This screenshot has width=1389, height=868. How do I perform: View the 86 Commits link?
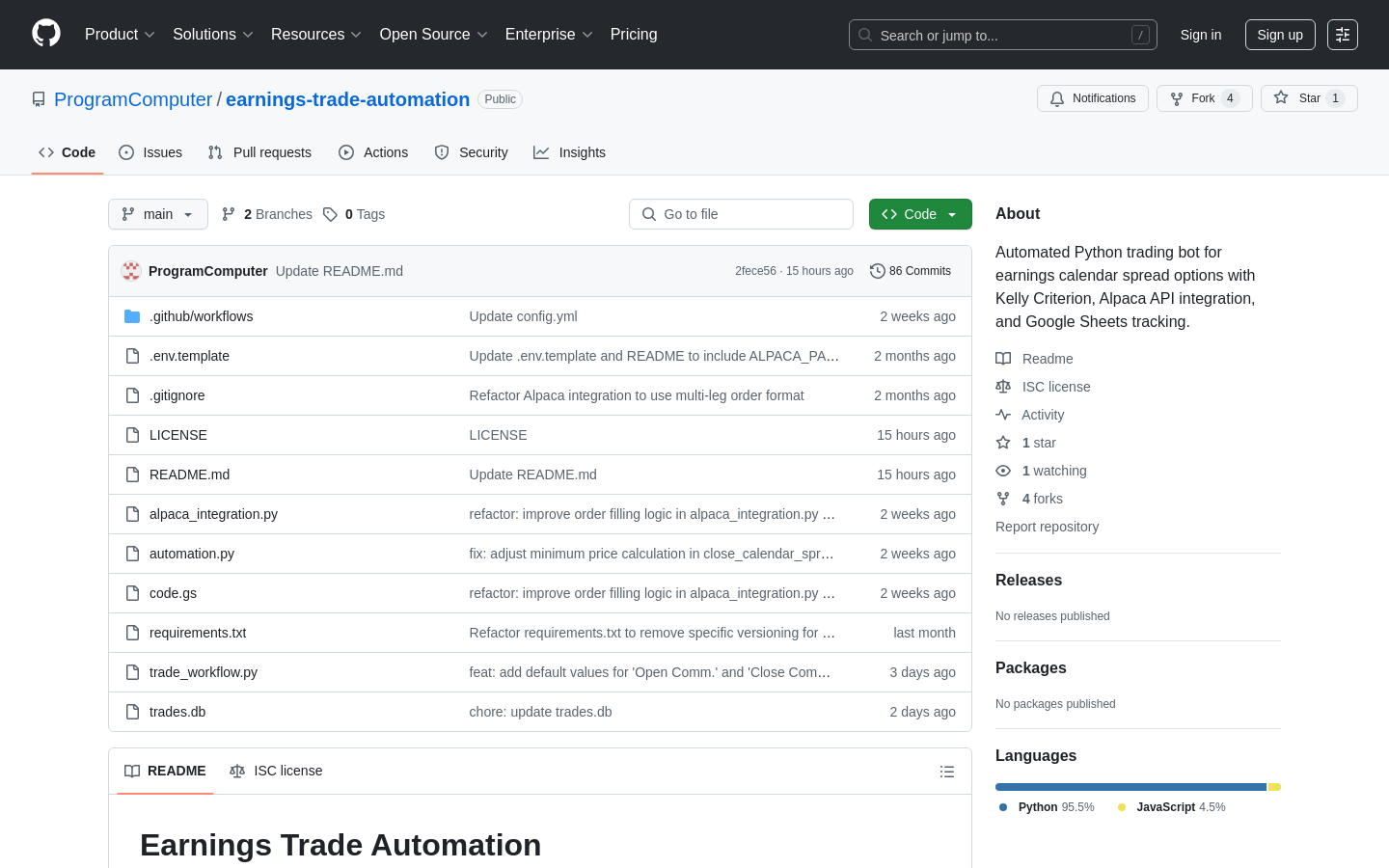pyautogui.click(x=911, y=271)
